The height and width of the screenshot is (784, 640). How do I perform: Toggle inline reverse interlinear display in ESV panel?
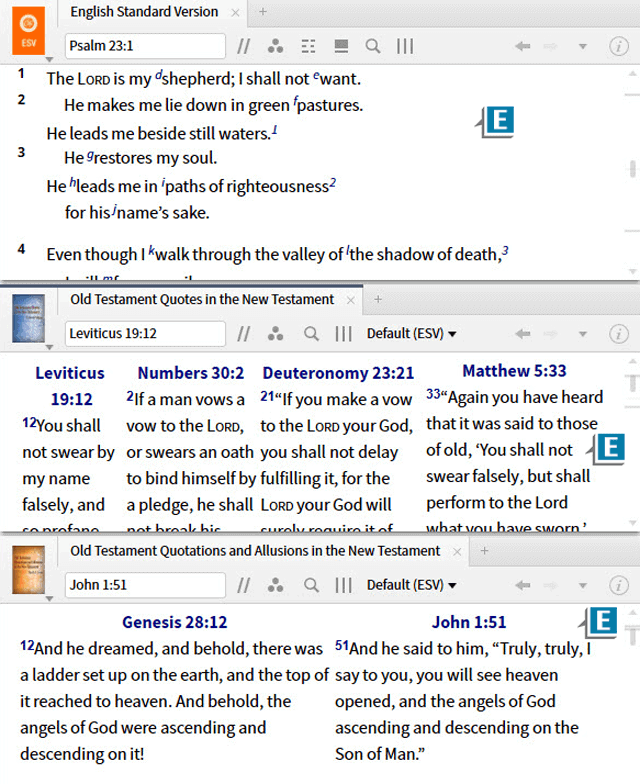(x=308, y=46)
